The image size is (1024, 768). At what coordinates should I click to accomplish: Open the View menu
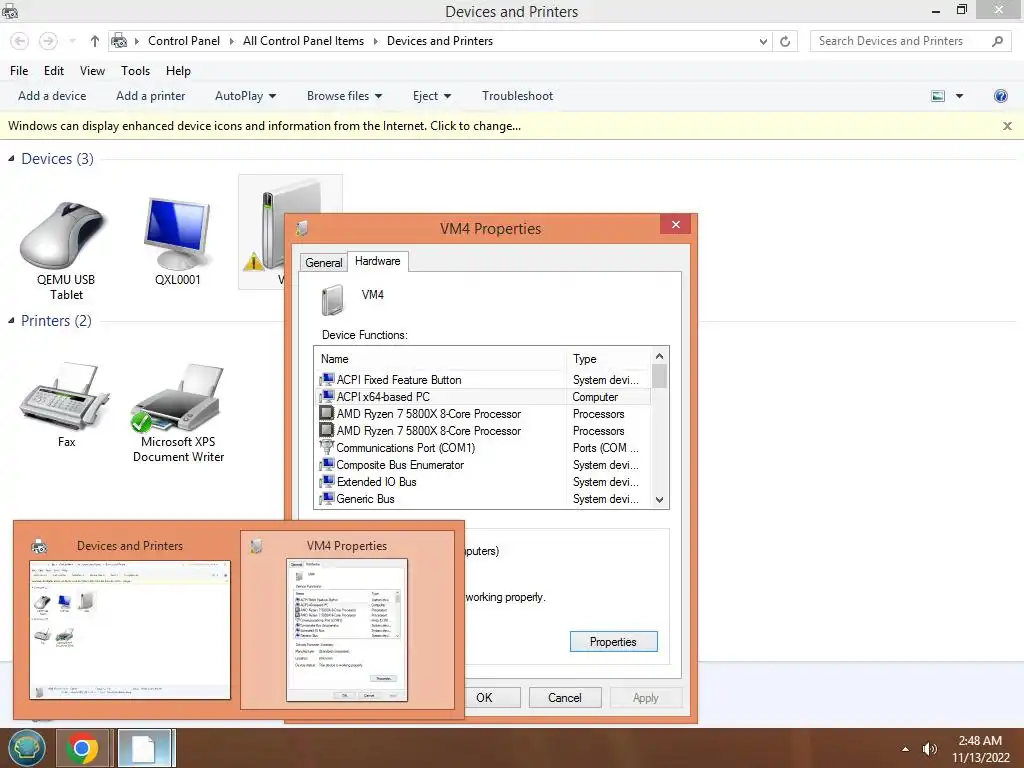(92, 71)
